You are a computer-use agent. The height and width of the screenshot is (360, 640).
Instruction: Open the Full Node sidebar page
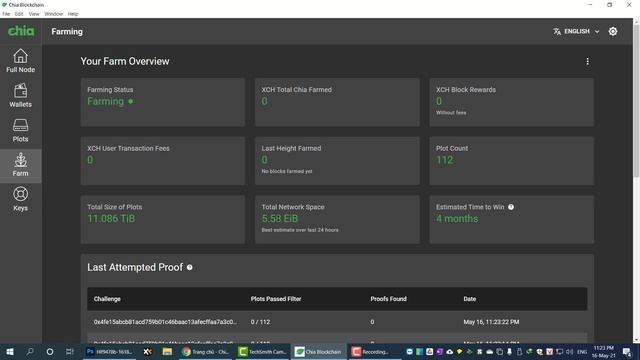[20, 61]
